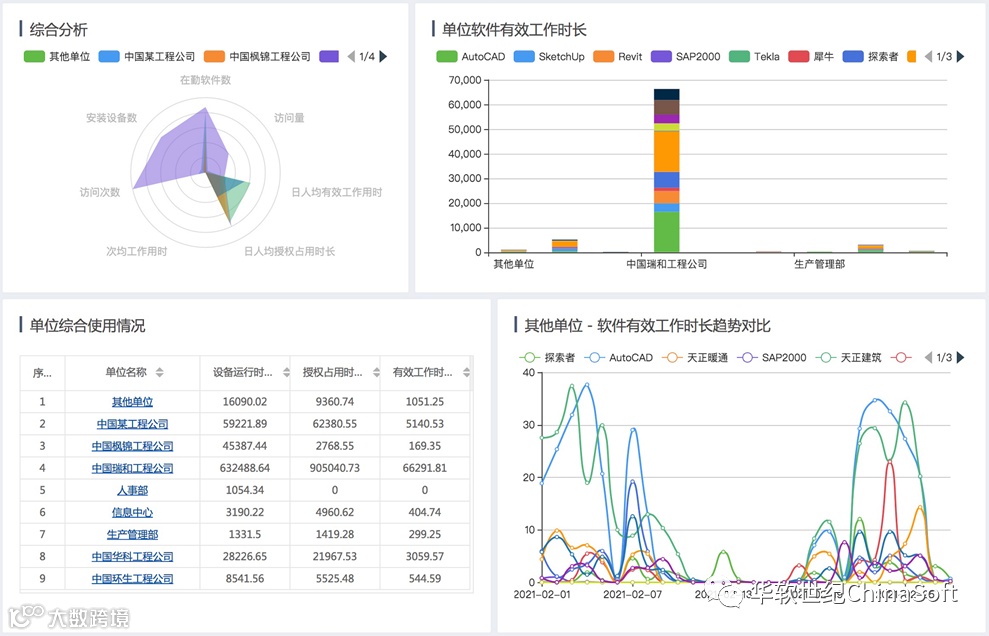Click radar axis label 安装设备数

112,118
